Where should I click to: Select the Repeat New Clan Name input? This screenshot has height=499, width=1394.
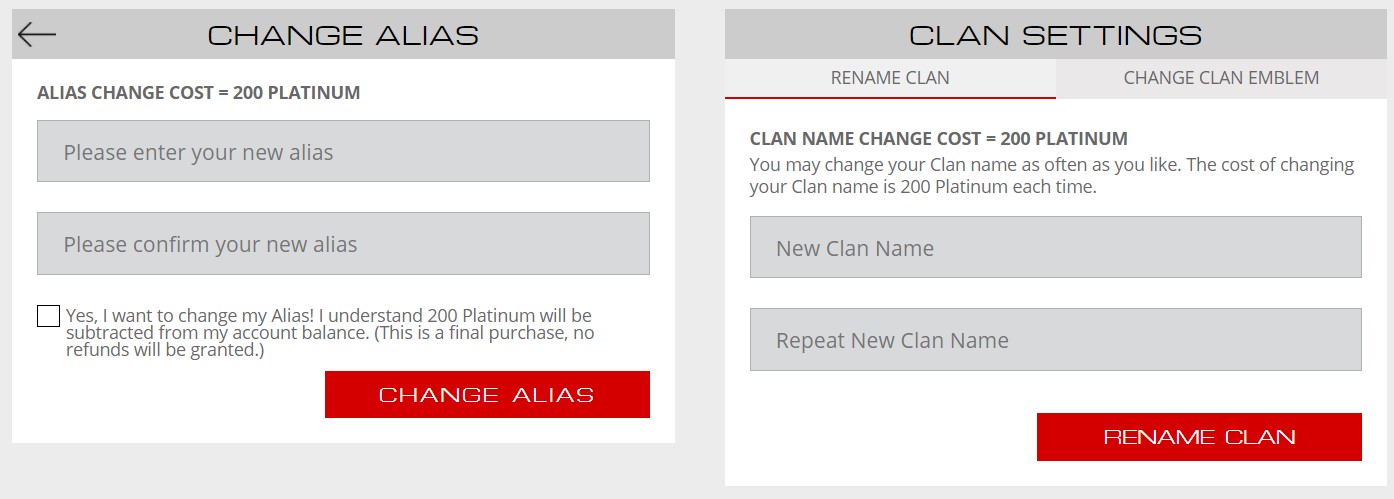pyautogui.click(x=1055, y=340)
